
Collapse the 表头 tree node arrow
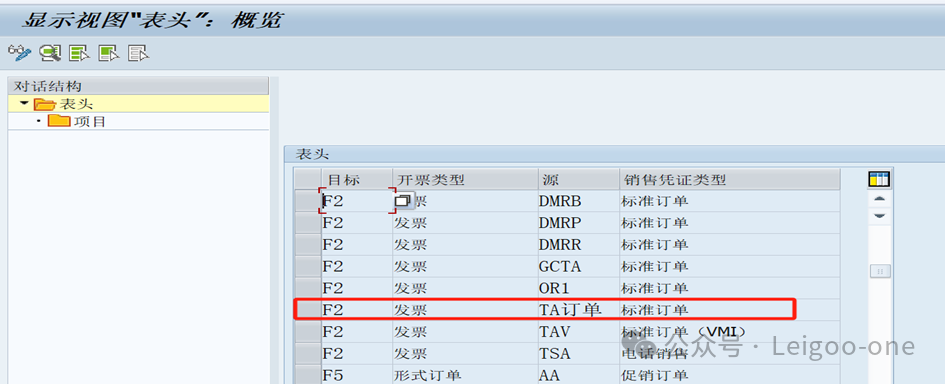[24, 104]
